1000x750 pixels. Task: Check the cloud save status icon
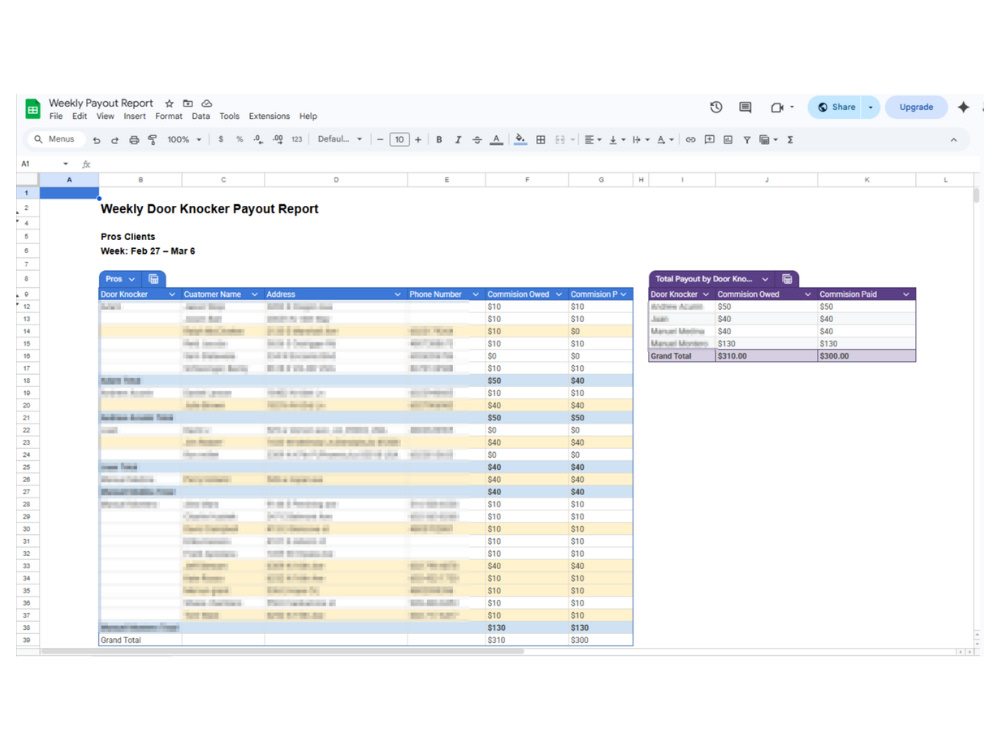[207, 103]
